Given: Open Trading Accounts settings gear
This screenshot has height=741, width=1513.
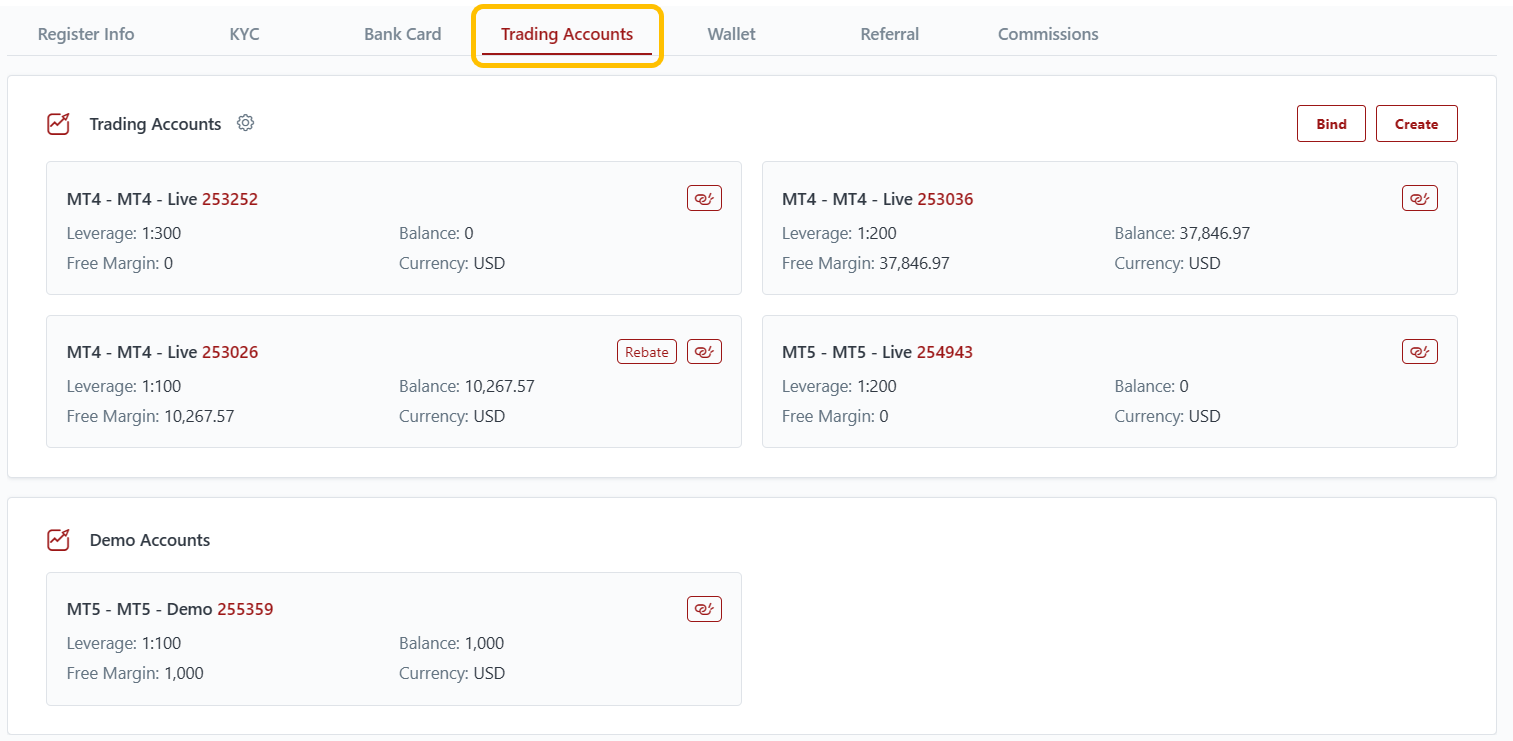Looking at the screenshot, I should pos(246,123).
